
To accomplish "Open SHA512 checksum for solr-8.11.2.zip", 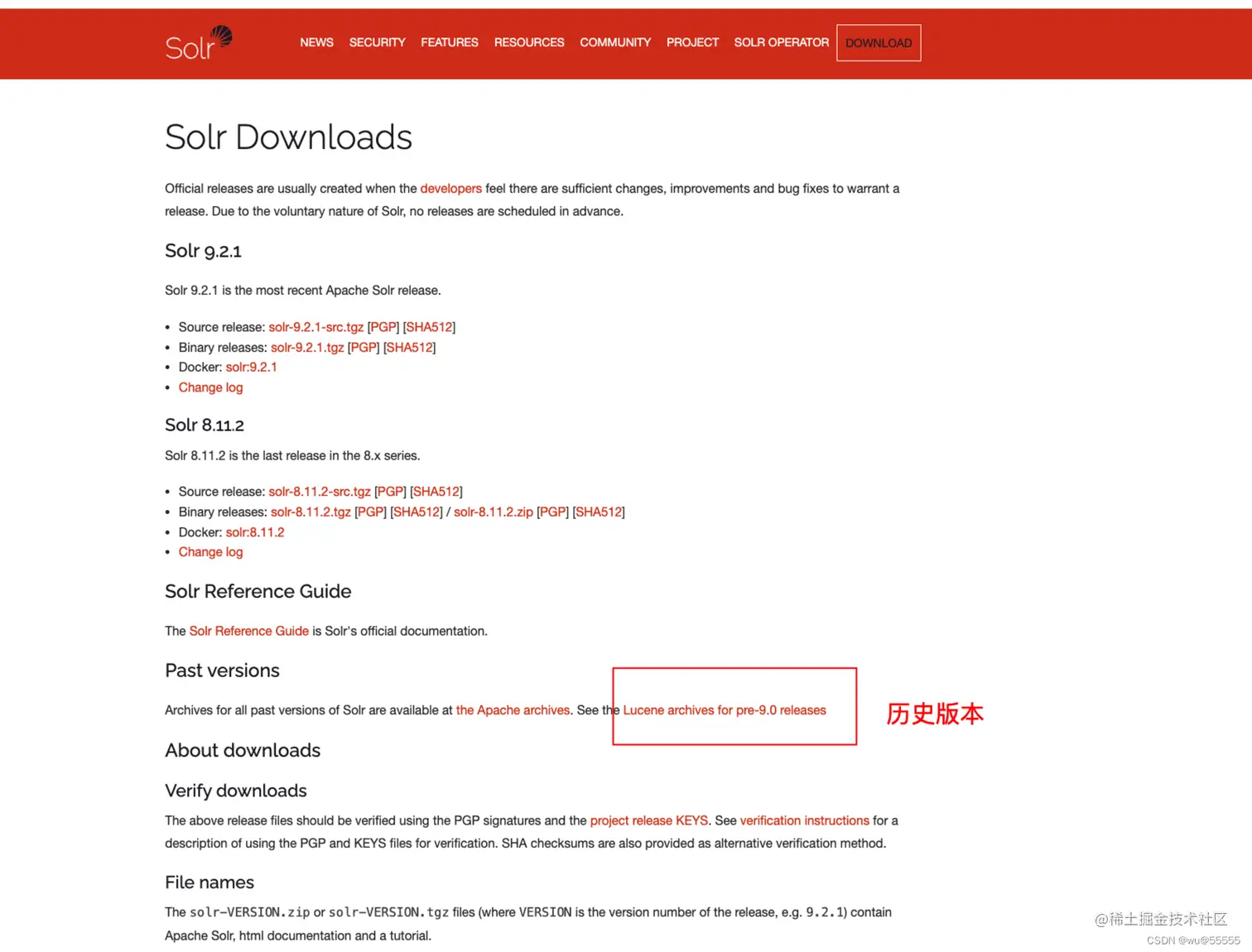I will tap(599, 512).
